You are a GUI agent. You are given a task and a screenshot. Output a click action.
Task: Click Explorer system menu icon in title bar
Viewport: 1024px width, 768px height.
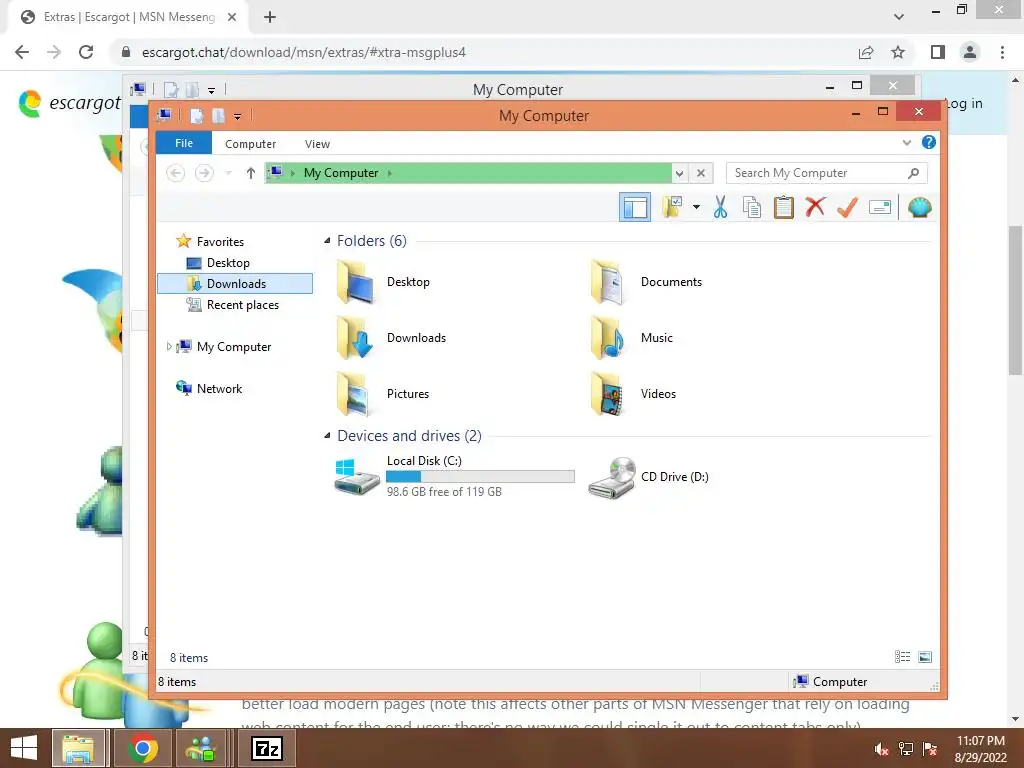pos(164,115)
